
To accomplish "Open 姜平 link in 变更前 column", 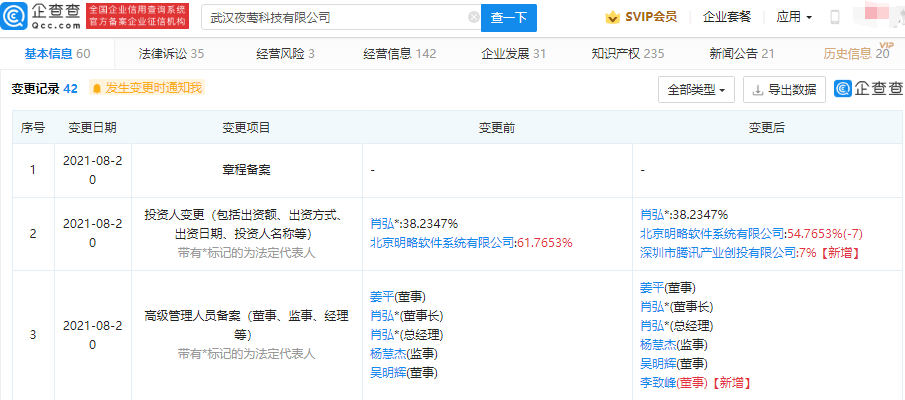I will pyautogui.click(x=382, y=297).
